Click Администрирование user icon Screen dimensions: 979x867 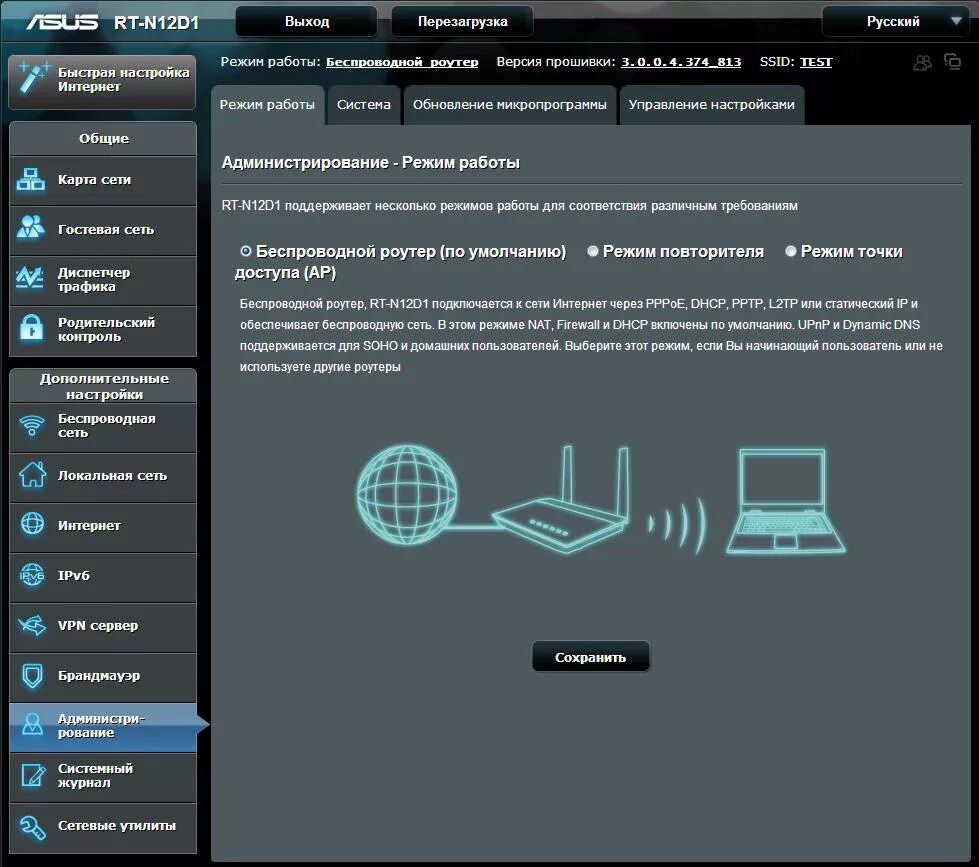32,724
